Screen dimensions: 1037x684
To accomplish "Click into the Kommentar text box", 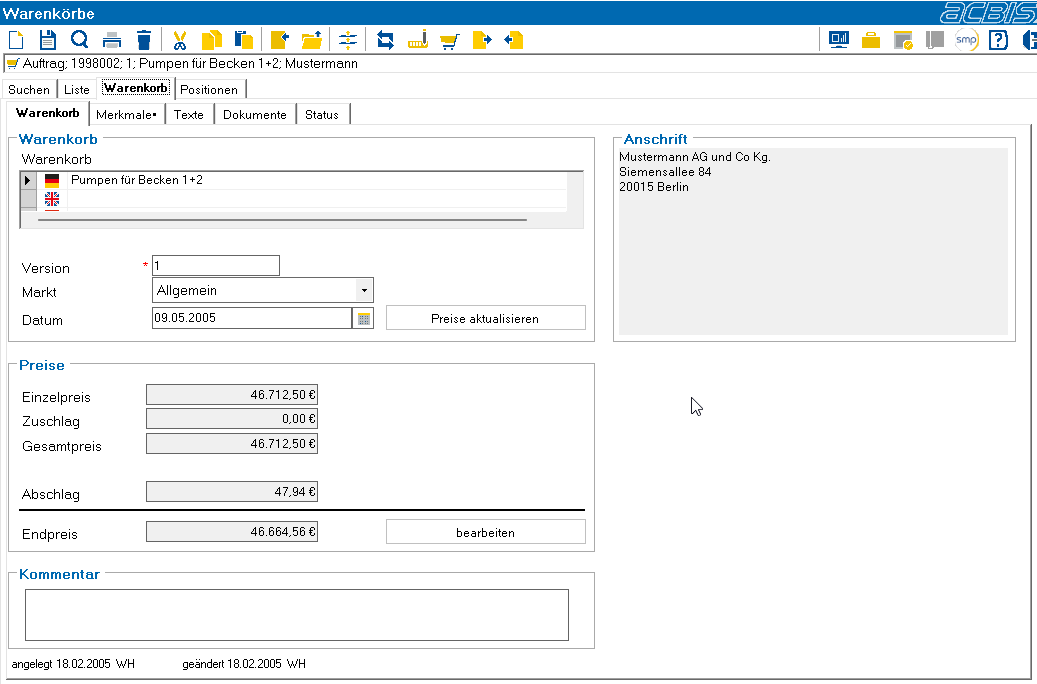I will click(297, 615).
